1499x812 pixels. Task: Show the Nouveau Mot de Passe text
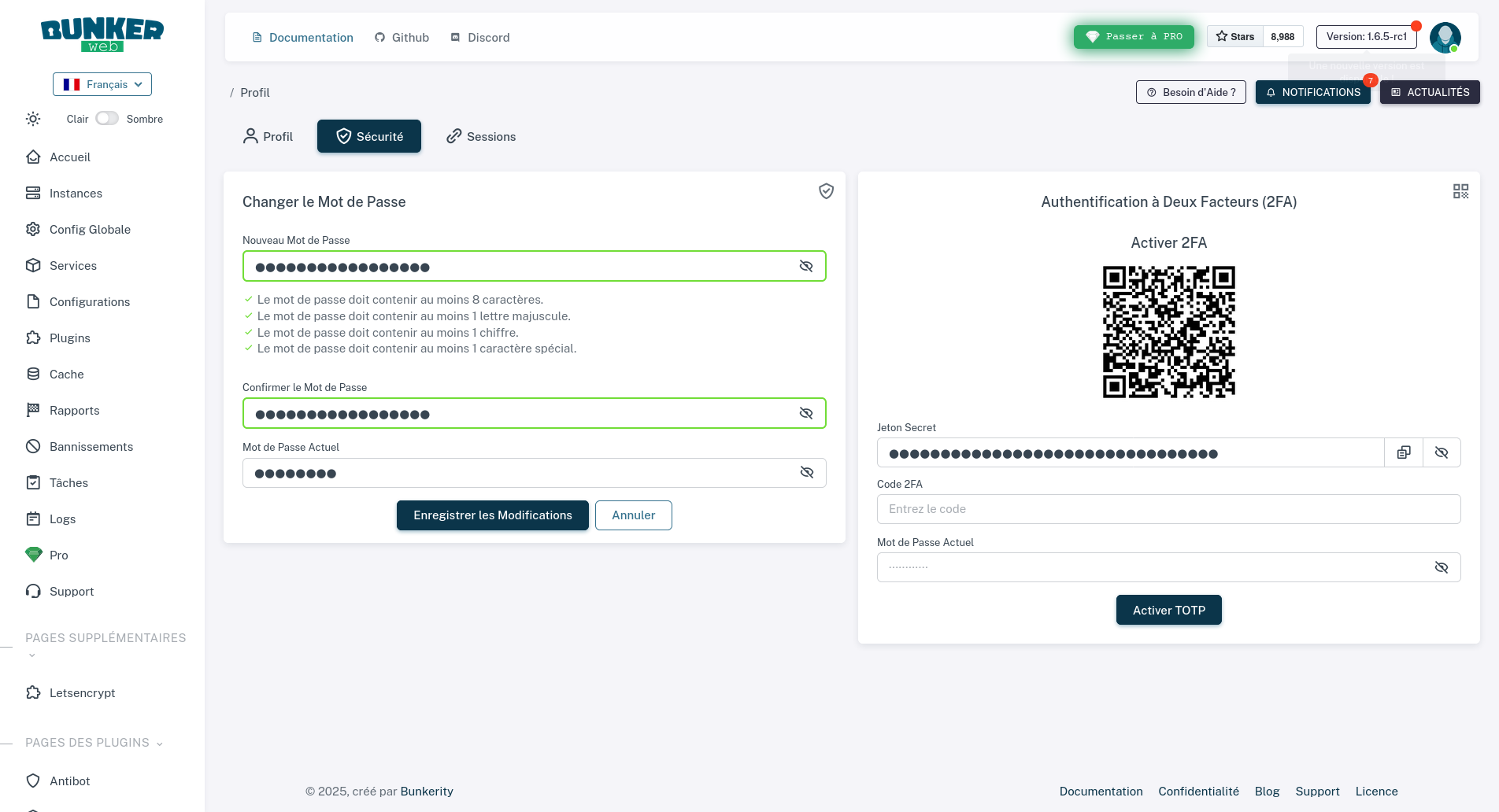pyautogui.click(x=805, y=266)
